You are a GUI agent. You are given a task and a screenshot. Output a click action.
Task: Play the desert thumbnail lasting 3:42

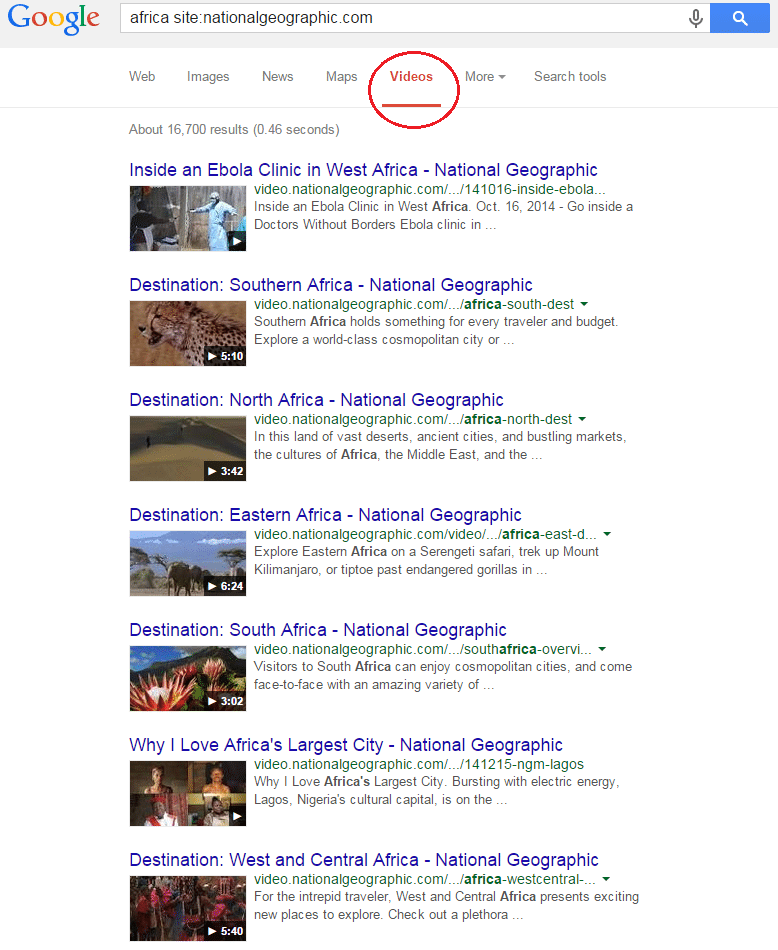[x=188, y=448]
